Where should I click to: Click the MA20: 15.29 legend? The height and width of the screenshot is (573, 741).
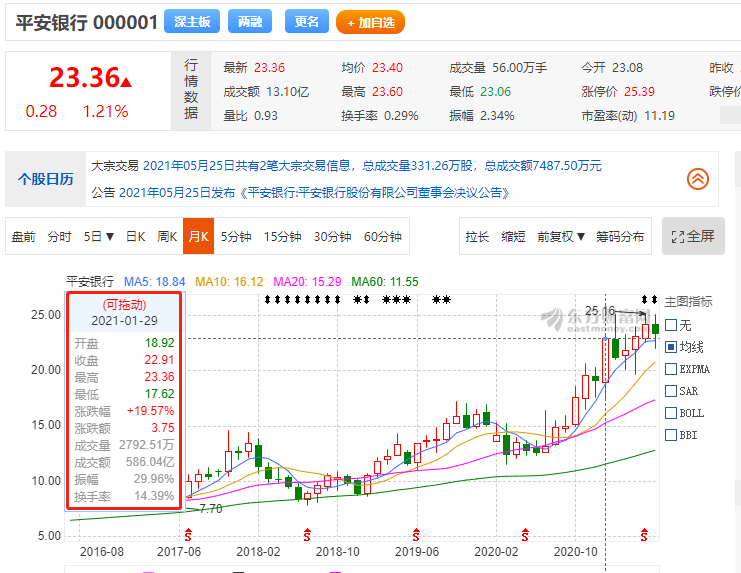(307, 282)
